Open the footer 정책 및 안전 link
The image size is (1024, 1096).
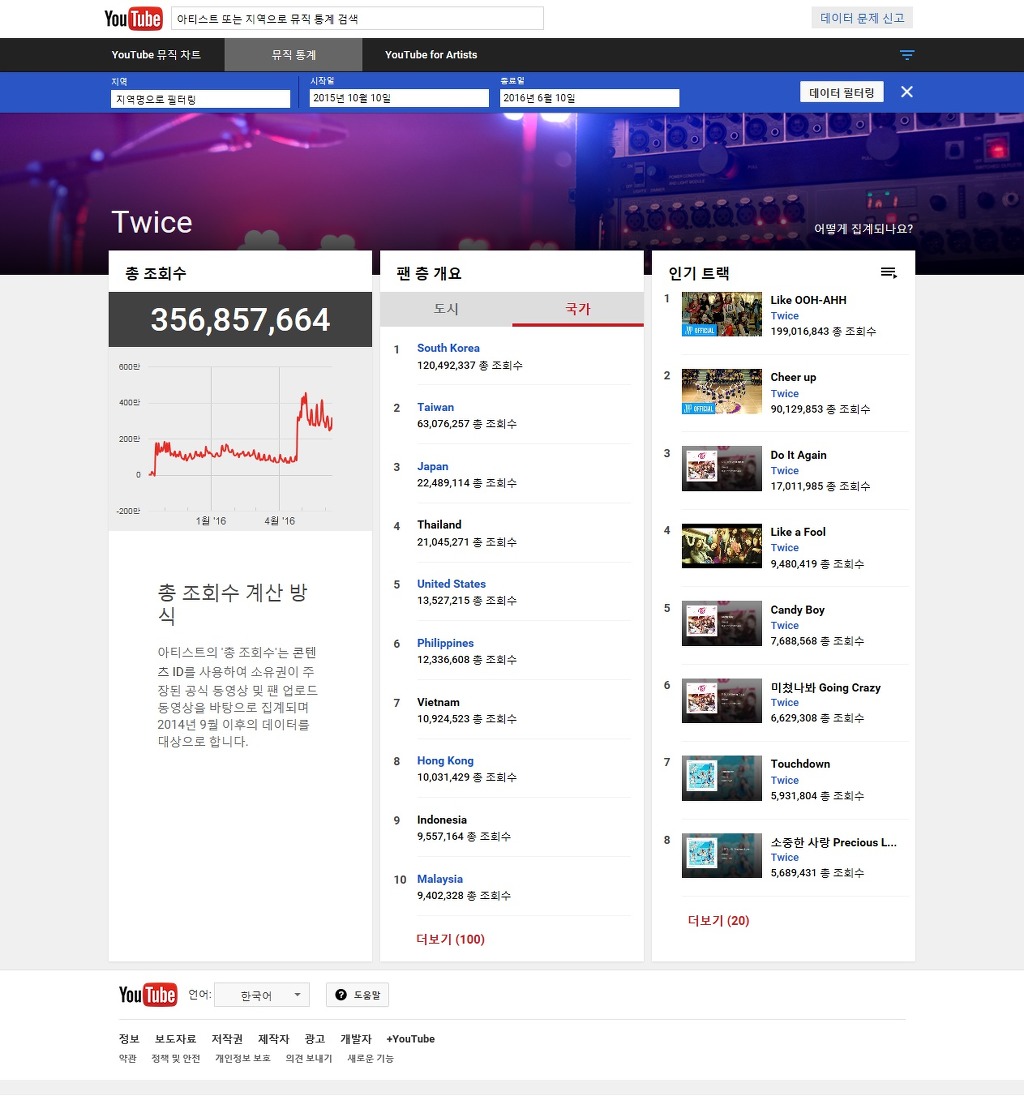[x=175, y=1058]
